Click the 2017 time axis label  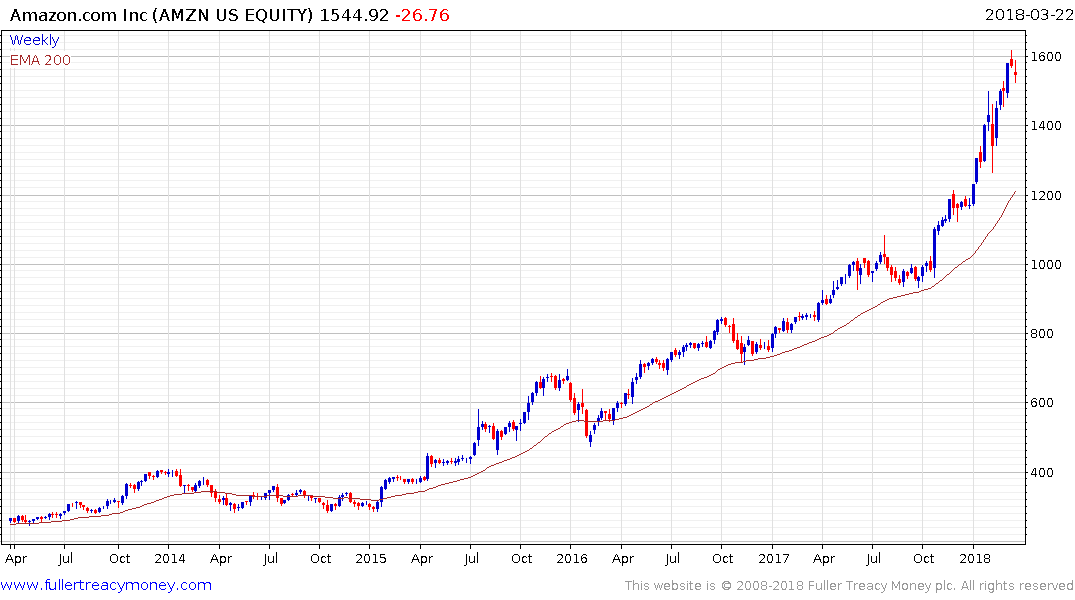(773, 558)
